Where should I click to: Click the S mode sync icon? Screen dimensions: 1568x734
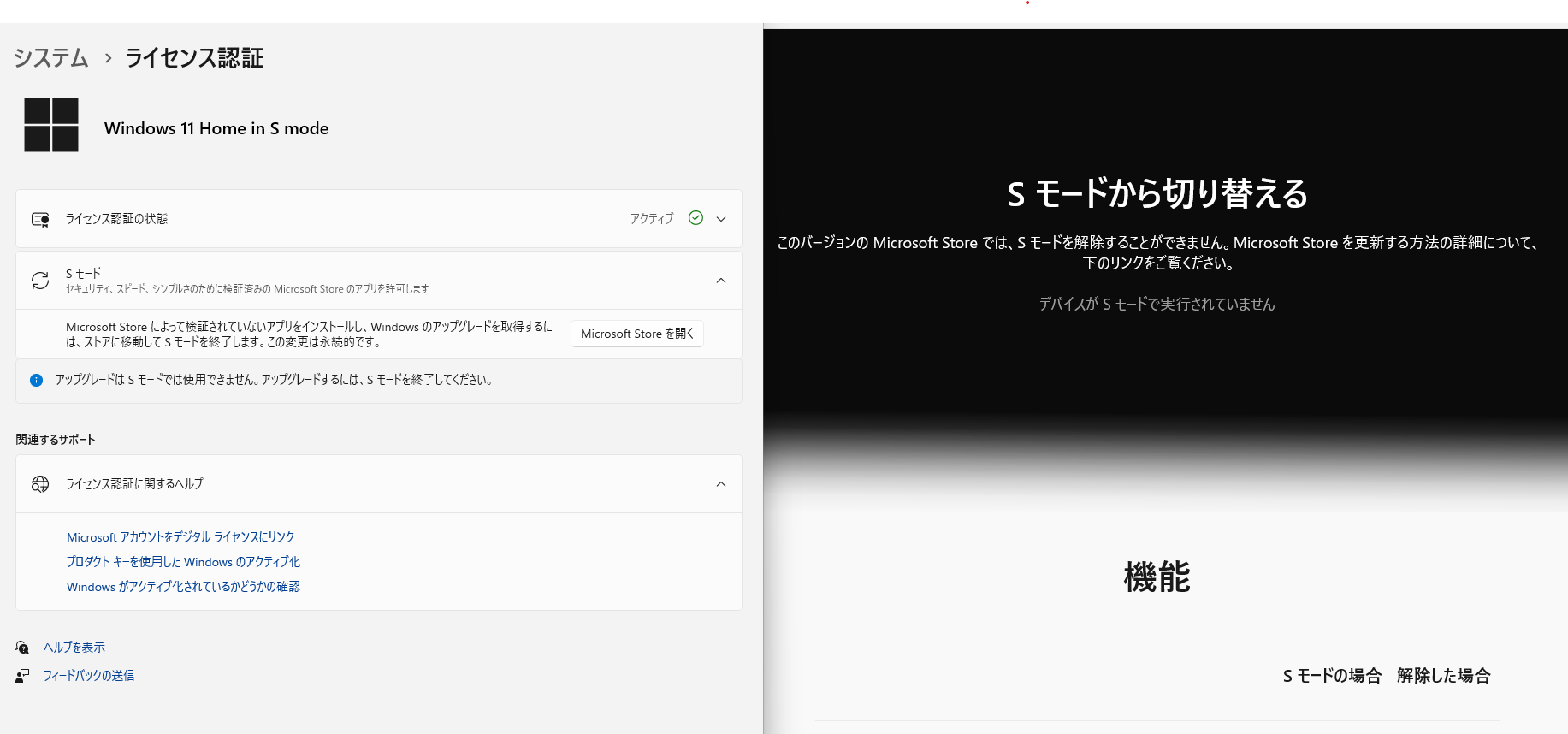coord(40,281)
